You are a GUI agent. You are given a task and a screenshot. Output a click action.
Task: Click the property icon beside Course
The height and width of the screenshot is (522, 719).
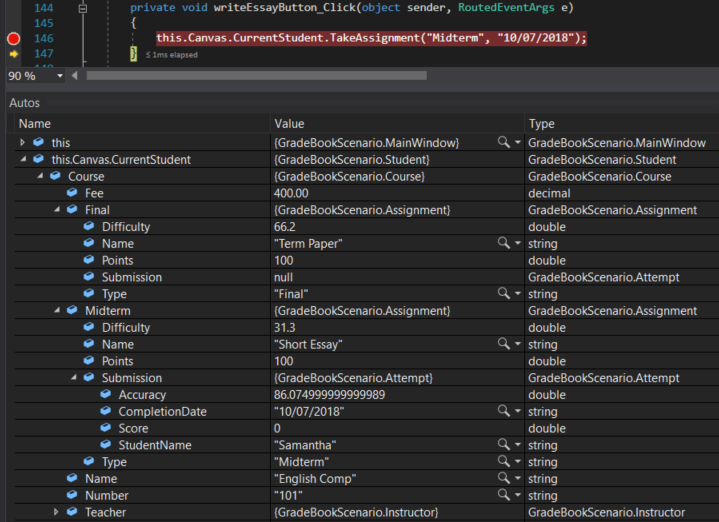[55, 176]
